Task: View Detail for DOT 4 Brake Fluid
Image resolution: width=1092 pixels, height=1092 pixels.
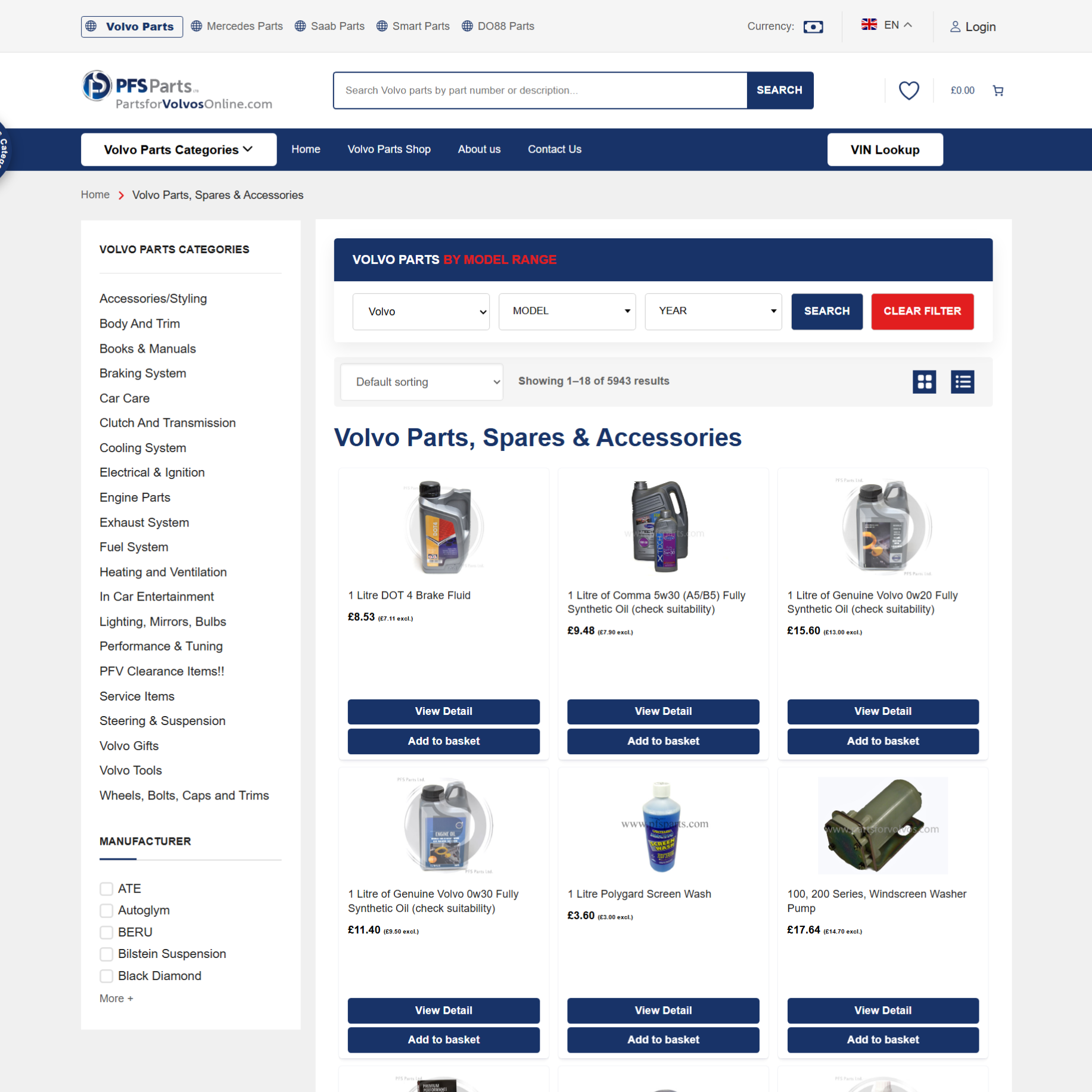Action: 443,711
